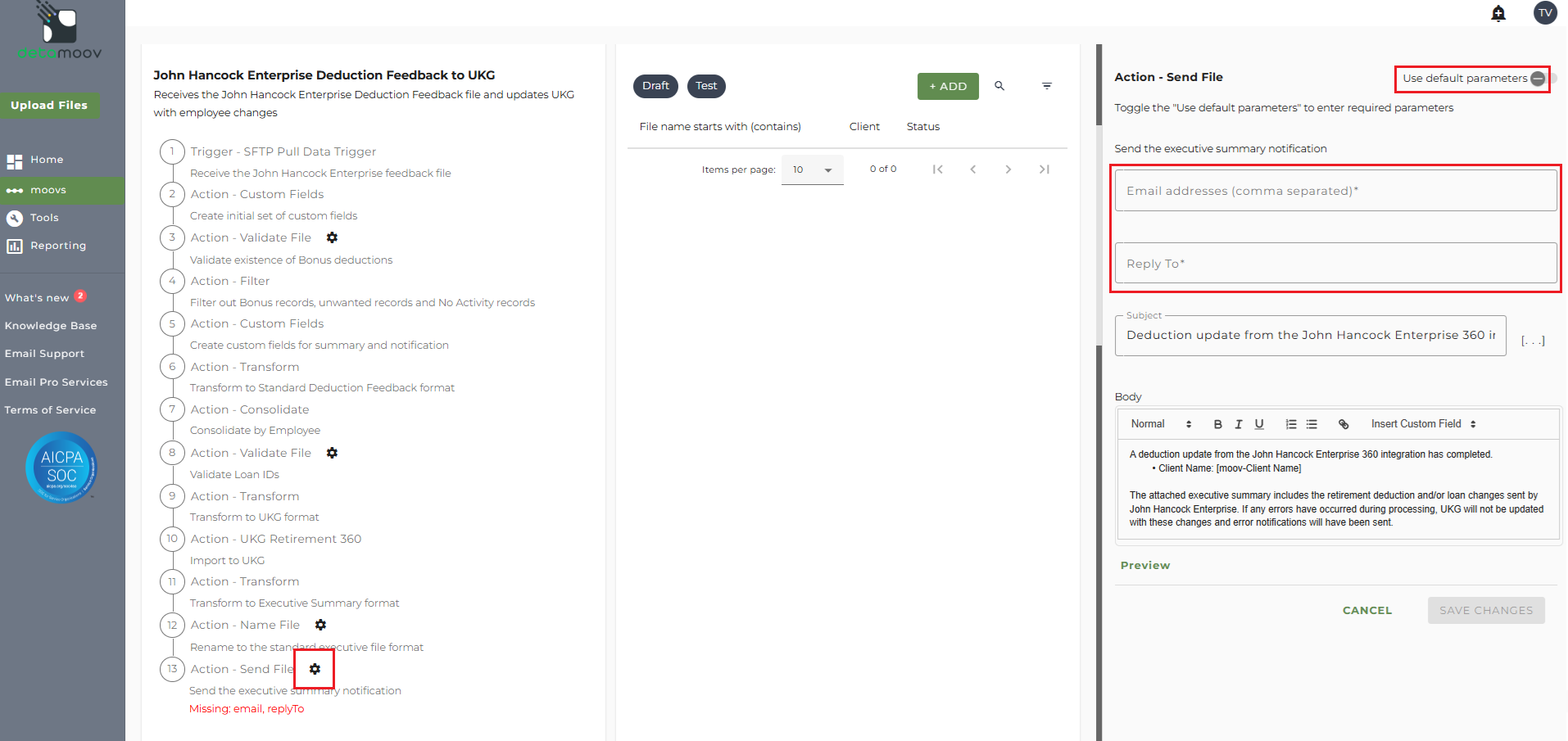Open Terms of Service link
The image size is (1568, 741).
51,410
